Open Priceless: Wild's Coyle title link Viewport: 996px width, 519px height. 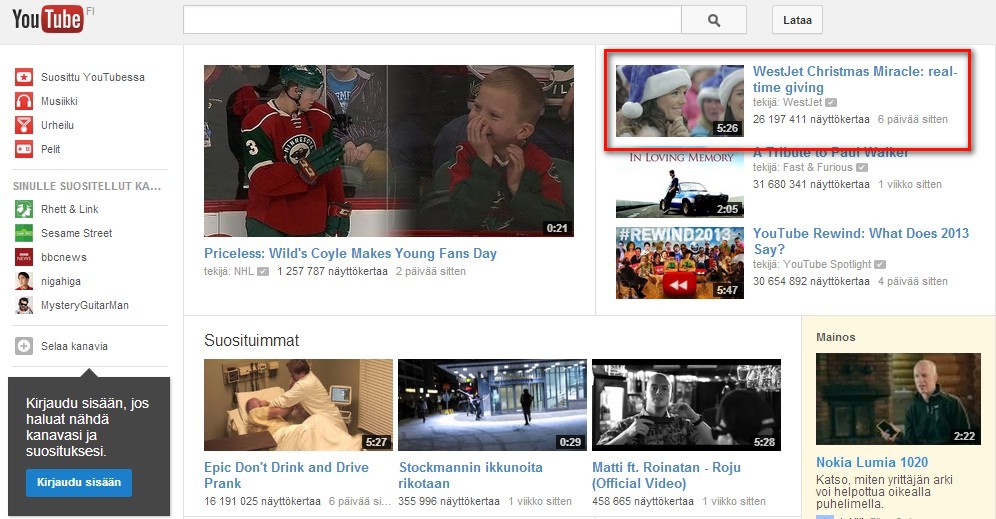coord(350,253)
